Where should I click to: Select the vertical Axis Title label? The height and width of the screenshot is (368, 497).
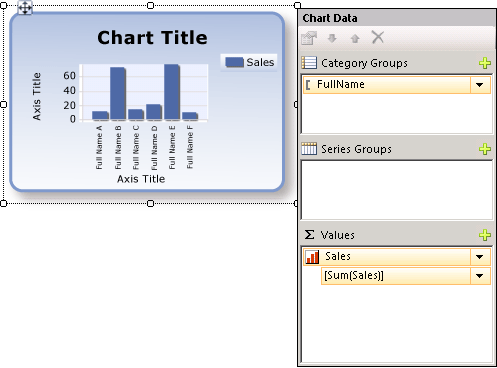(x=37, y=96)
